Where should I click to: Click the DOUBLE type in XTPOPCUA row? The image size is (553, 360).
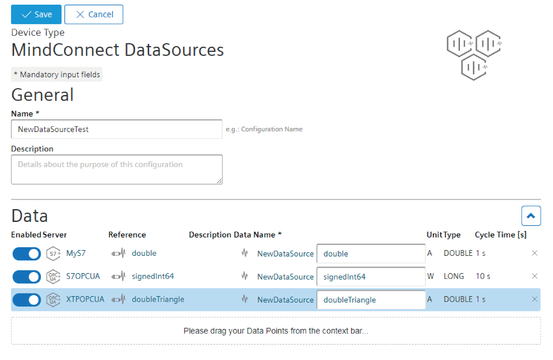(458, 299)
